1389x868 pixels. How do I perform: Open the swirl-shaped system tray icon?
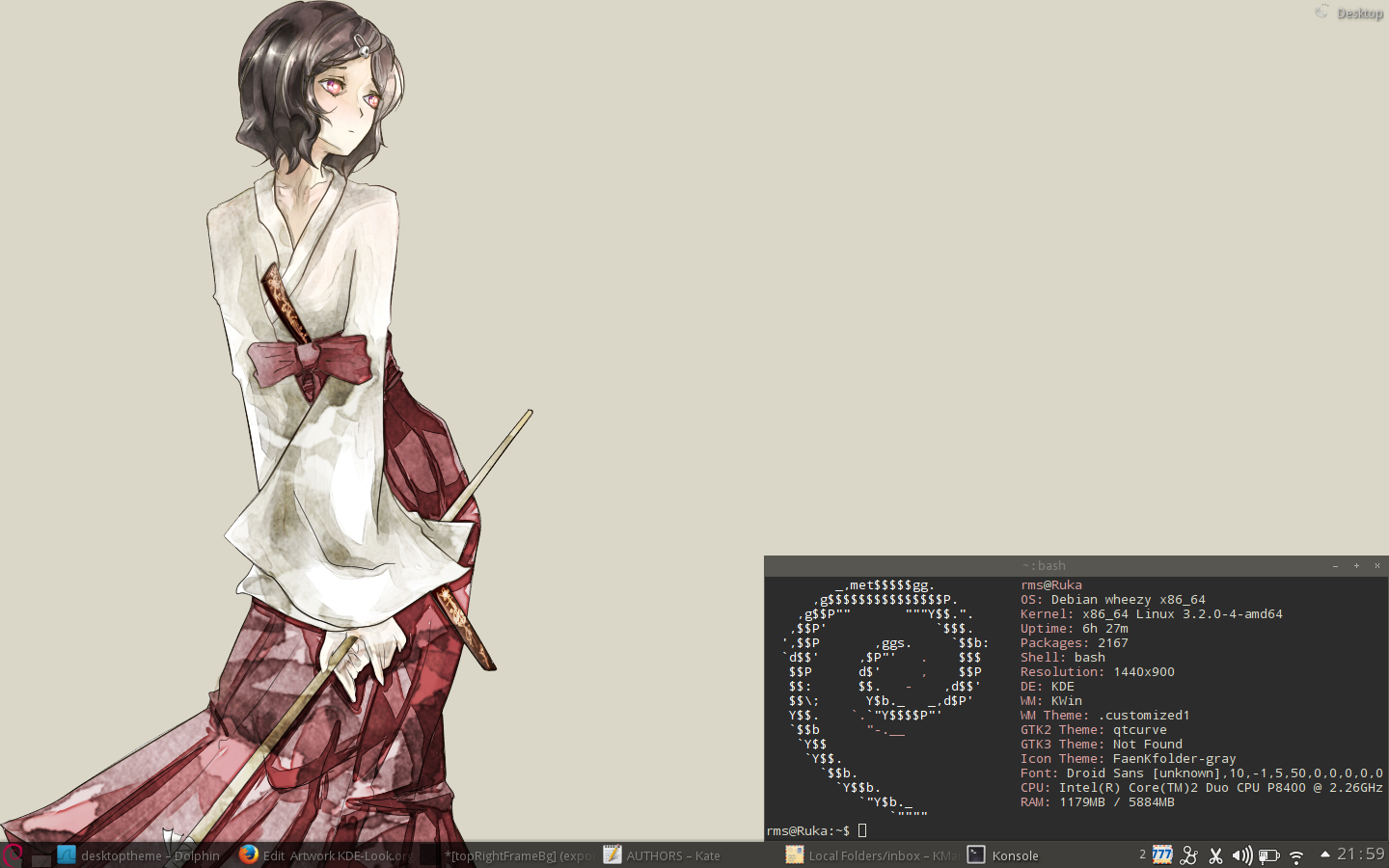coord(1189,855)
